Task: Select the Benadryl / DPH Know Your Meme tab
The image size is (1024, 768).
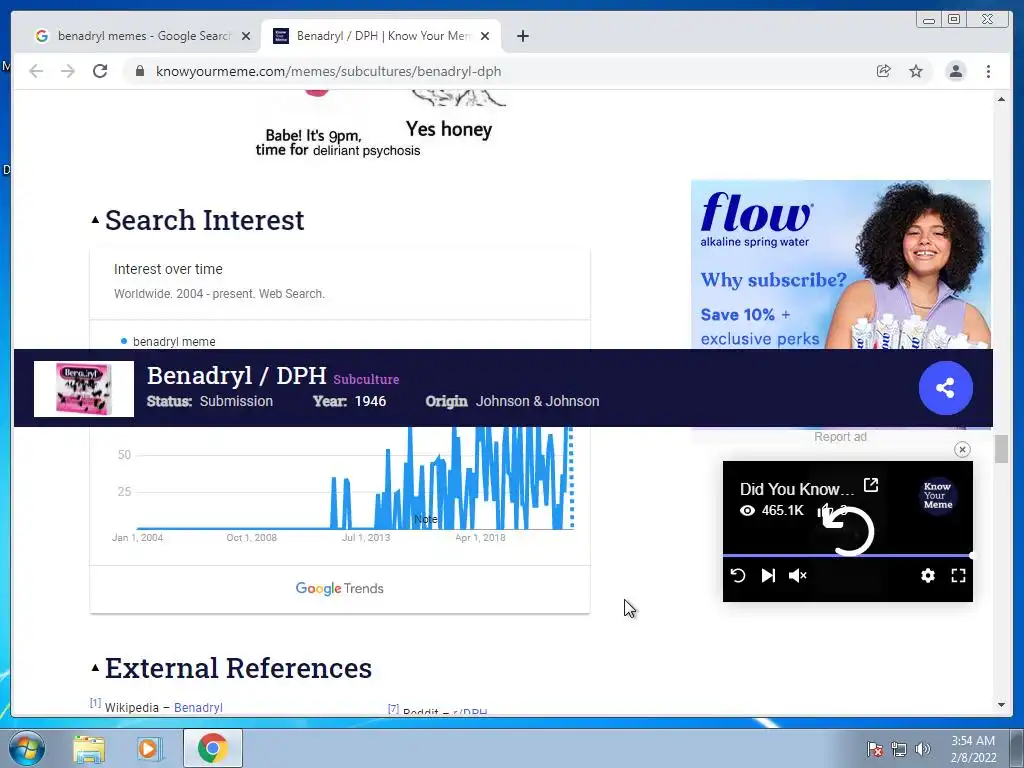Action: pos(381,36)
